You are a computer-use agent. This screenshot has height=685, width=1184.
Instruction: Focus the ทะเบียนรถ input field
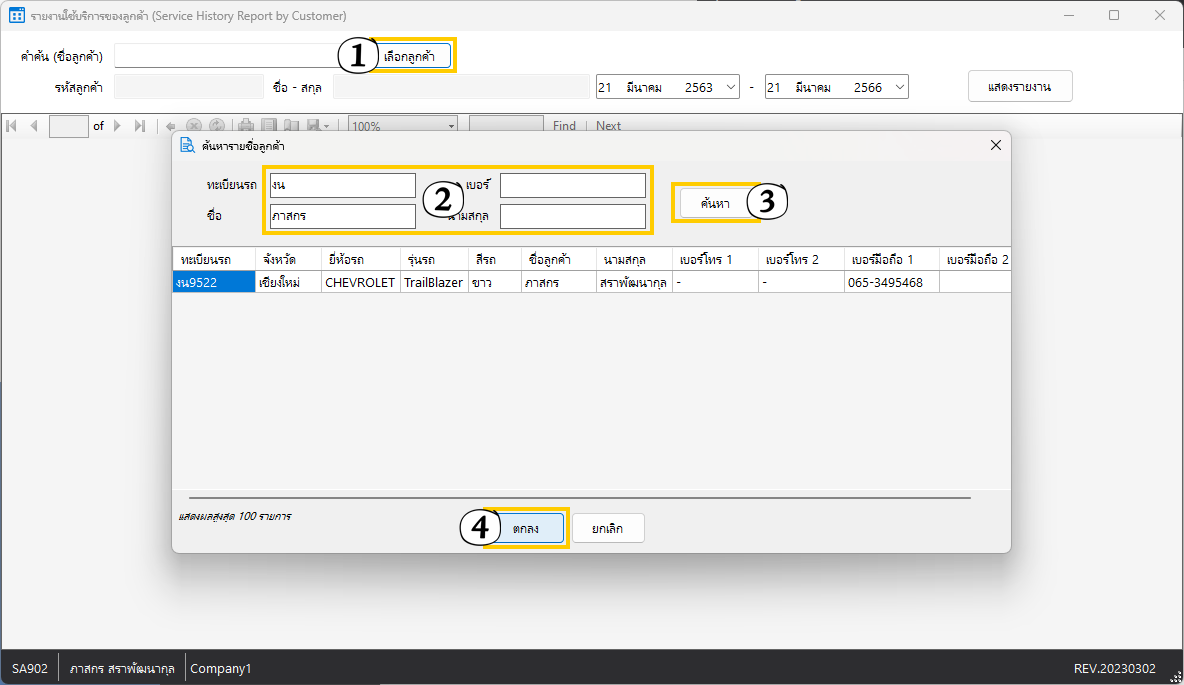[342, 186]
